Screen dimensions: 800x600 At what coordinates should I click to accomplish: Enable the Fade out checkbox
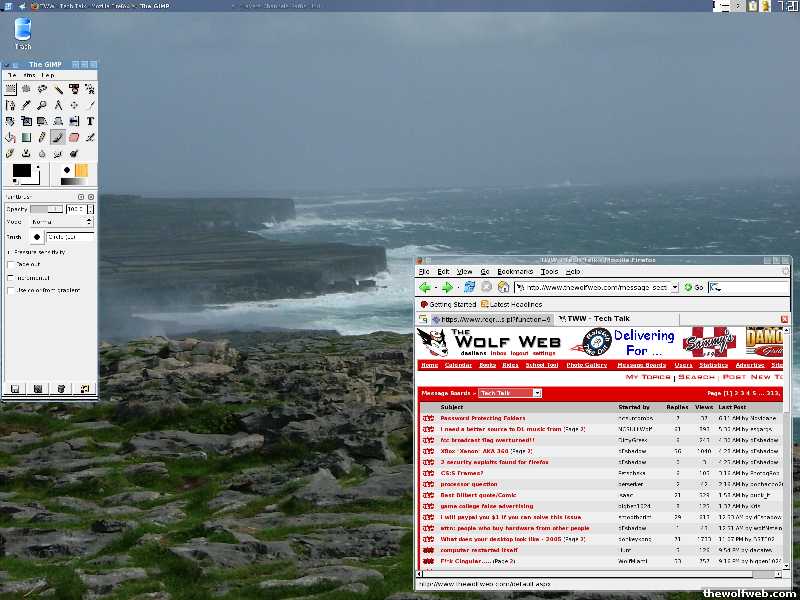tap(11, 264)
